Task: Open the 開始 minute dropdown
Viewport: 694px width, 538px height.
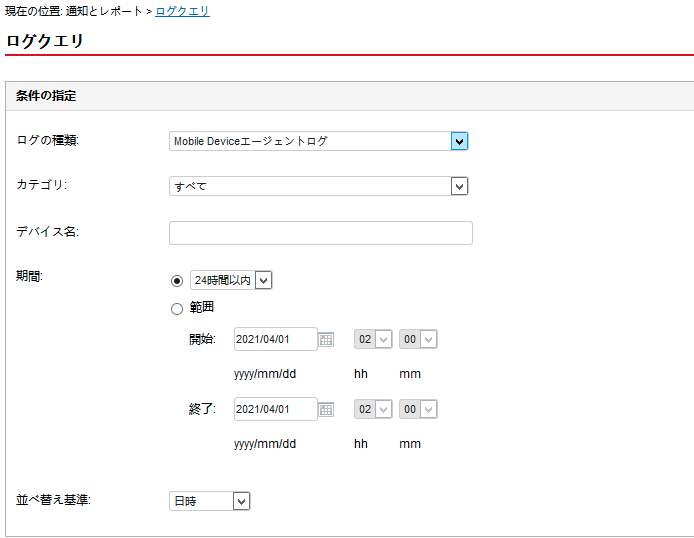Action: click(418, 340)
